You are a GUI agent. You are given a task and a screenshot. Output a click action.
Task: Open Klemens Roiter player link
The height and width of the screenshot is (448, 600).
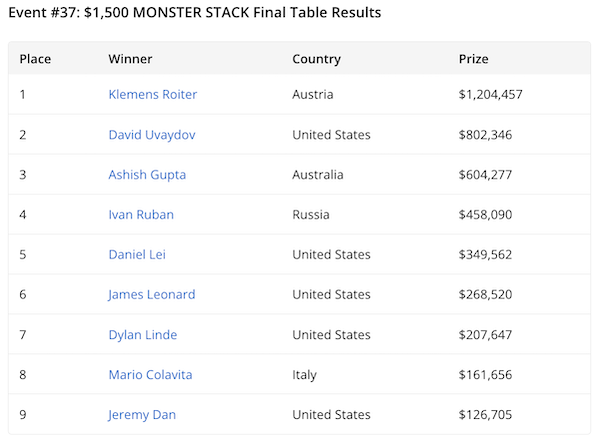pyautogui.click(x=152, y=94)
